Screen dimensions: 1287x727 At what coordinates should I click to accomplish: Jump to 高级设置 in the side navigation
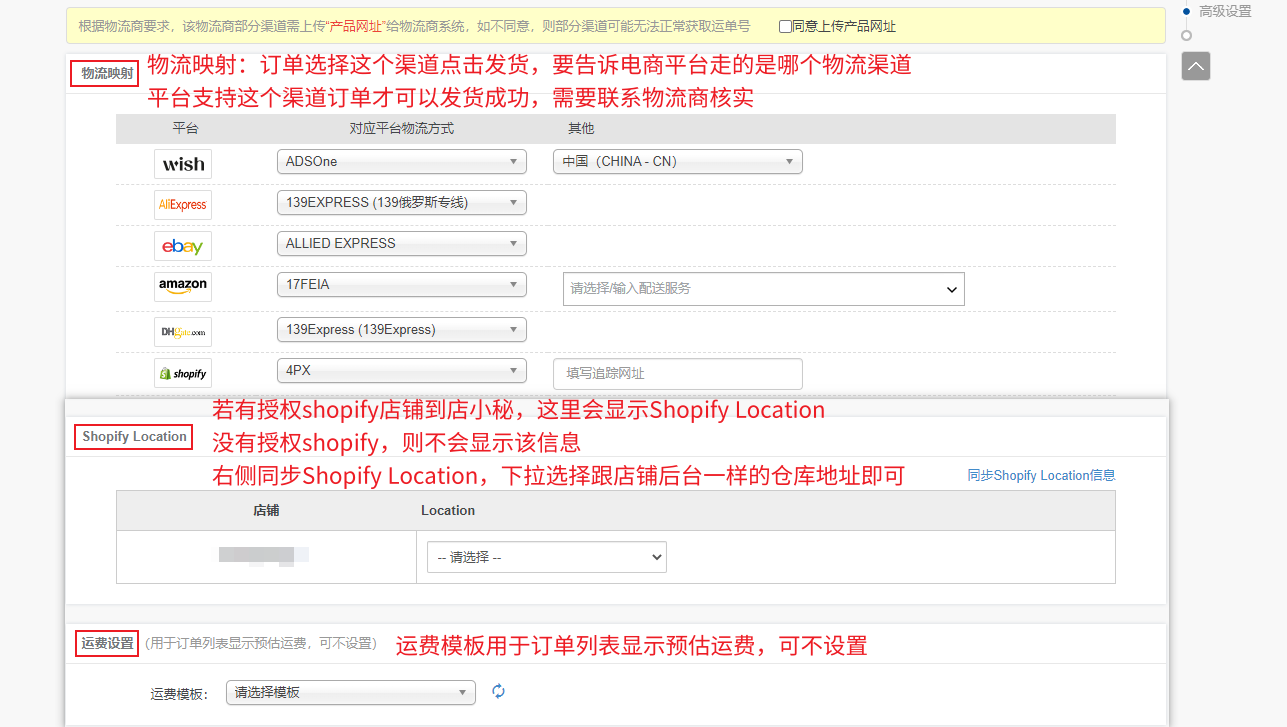click(1225, 12)
